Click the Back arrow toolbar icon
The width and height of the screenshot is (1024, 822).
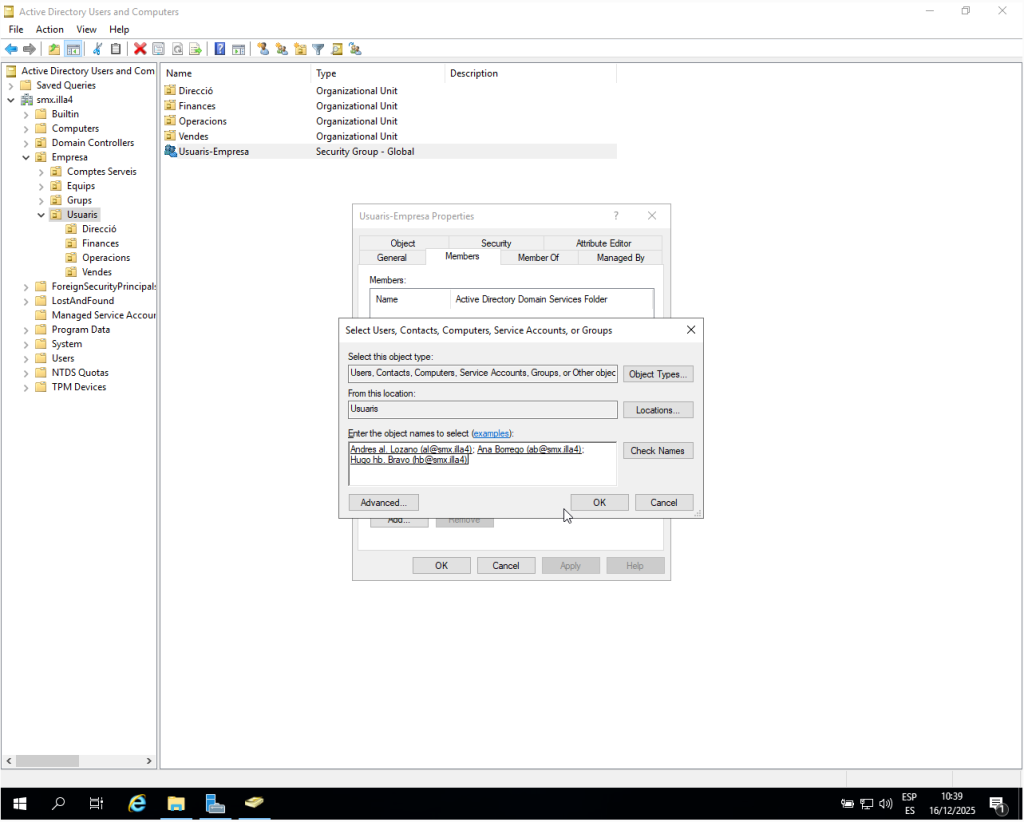pos(11,49)
